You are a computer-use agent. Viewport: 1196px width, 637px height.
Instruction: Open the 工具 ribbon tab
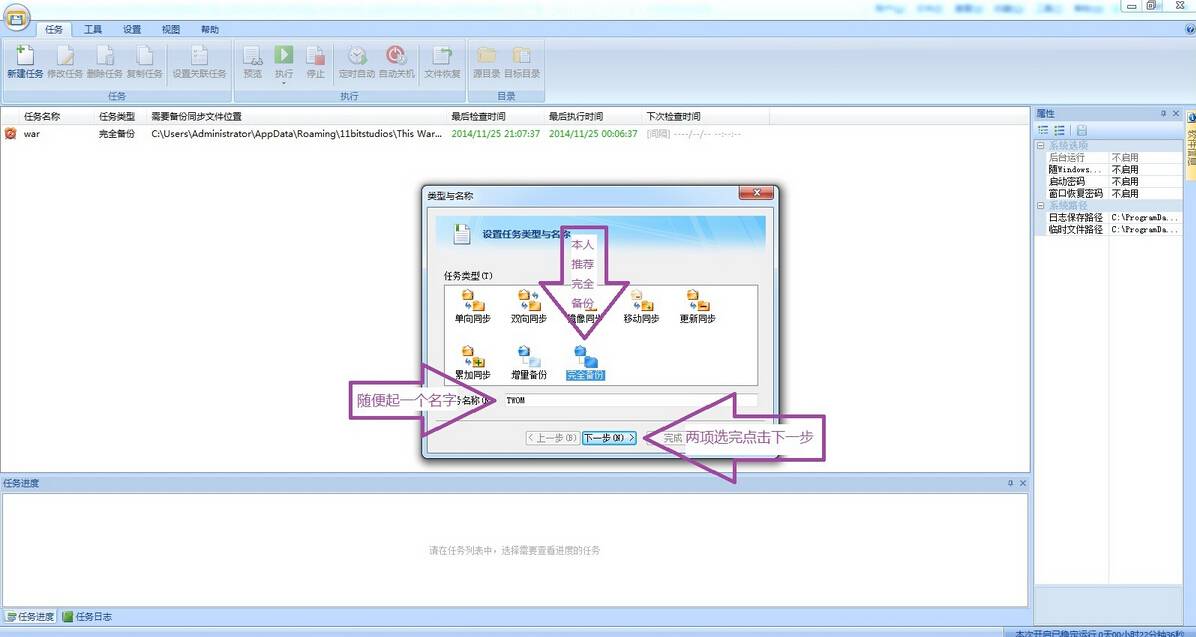pos(93,29)
